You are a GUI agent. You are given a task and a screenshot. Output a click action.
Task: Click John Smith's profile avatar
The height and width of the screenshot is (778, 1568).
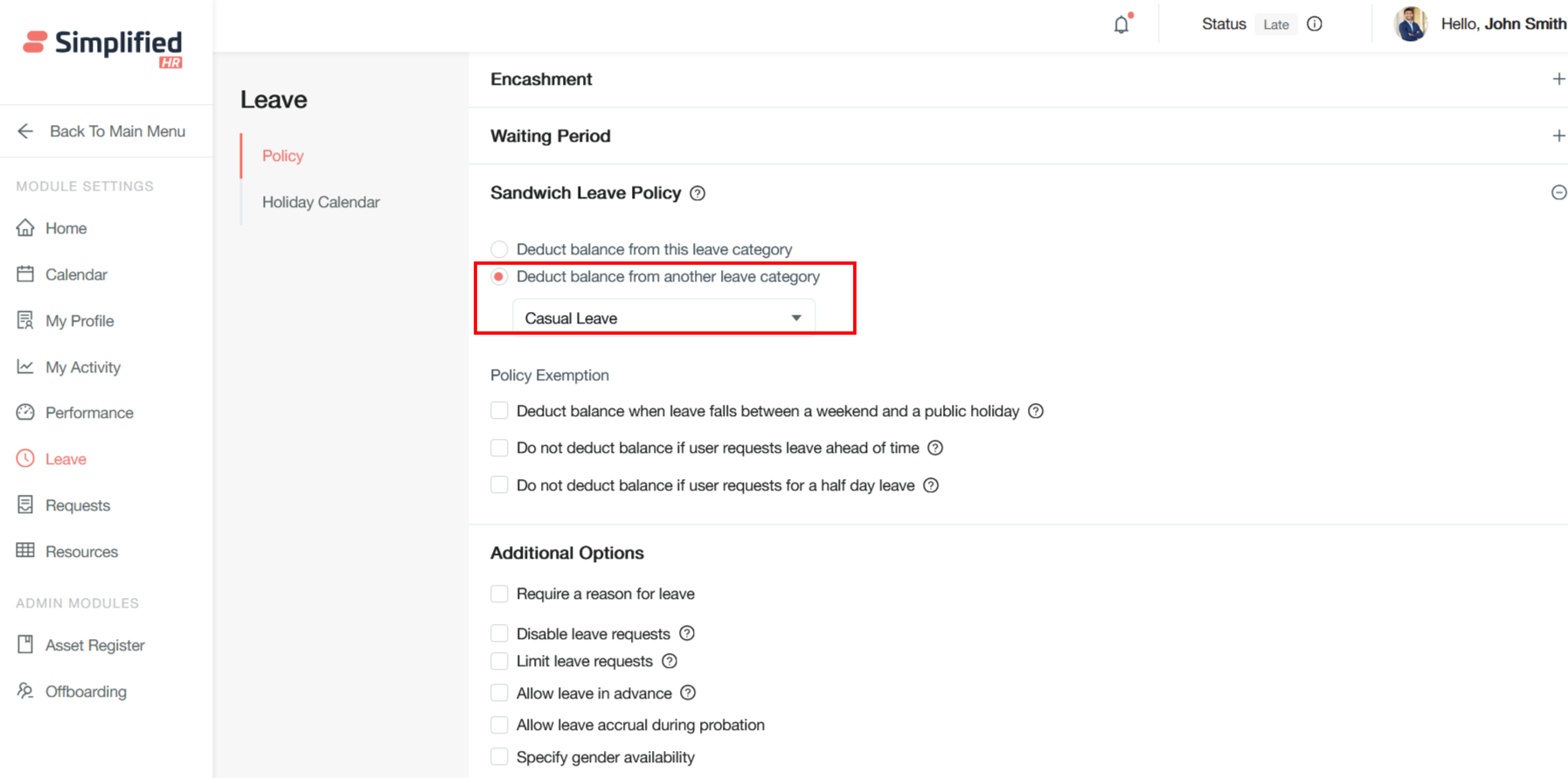click(1411, 24)
